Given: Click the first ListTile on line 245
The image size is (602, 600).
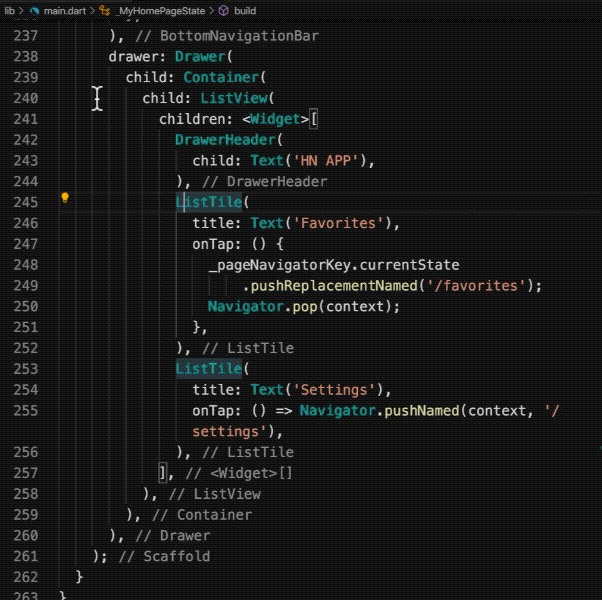Looking at the screenshot, I should click(209, 202).
